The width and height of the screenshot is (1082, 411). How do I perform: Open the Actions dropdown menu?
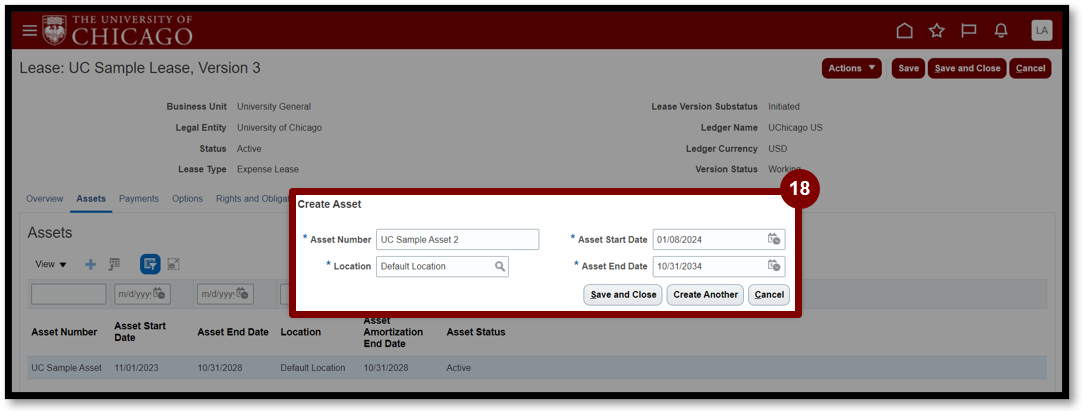852,68
